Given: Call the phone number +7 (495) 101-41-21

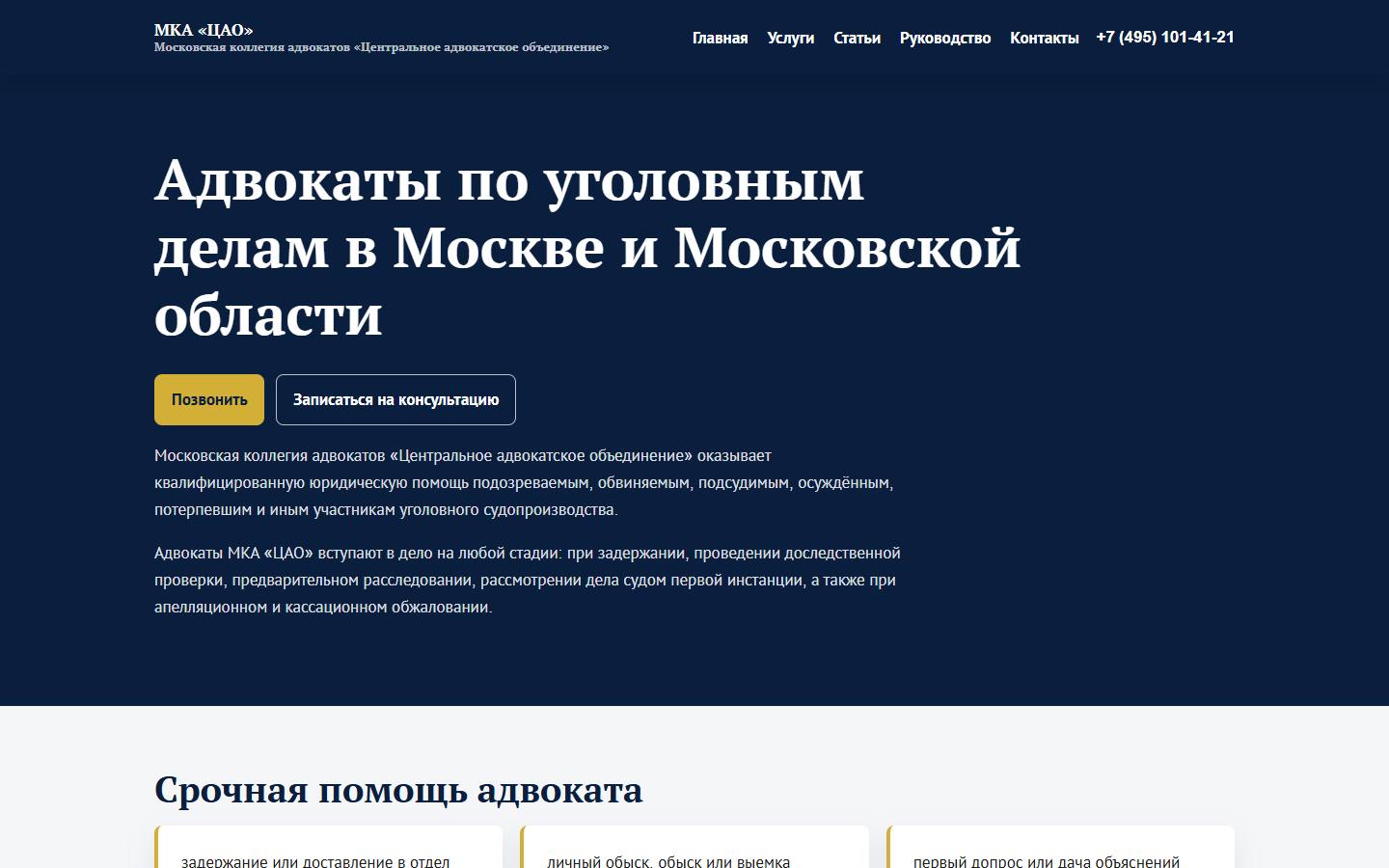Looking at the screenshot, I should pyautogui.click(x=1165, y=38).
